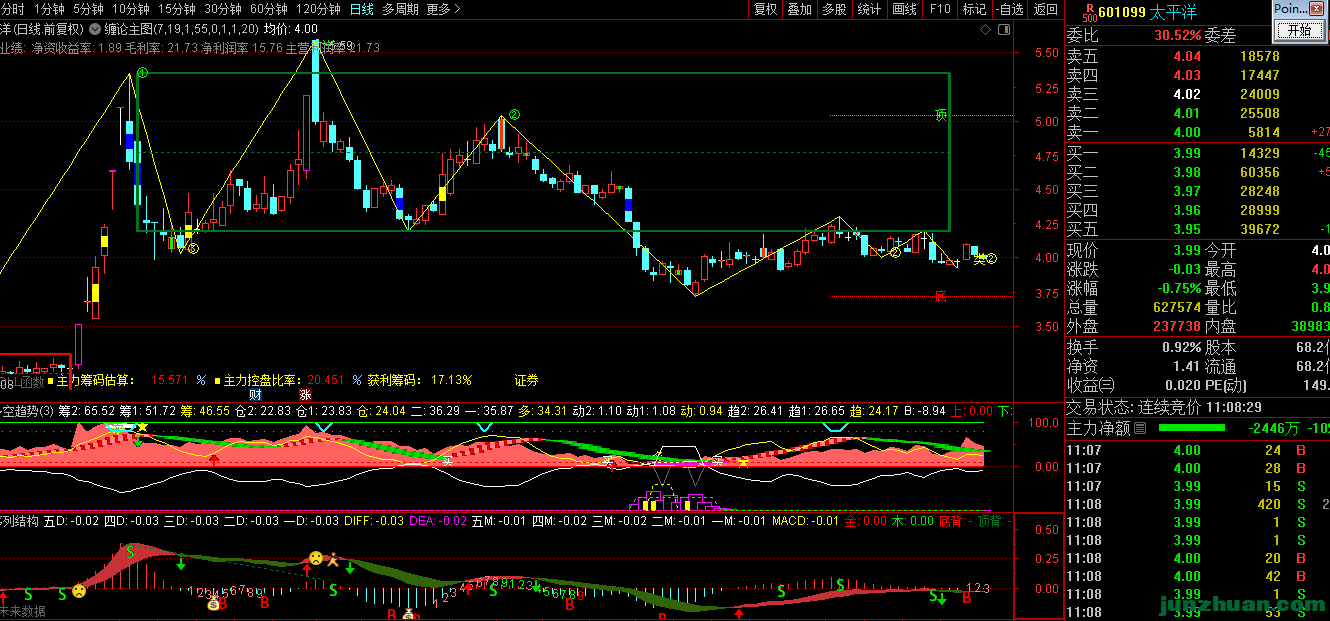1330x621 pixels.
Task: Click the indicator settings circle-arrow icon
Action: click(x=95, y=30)
